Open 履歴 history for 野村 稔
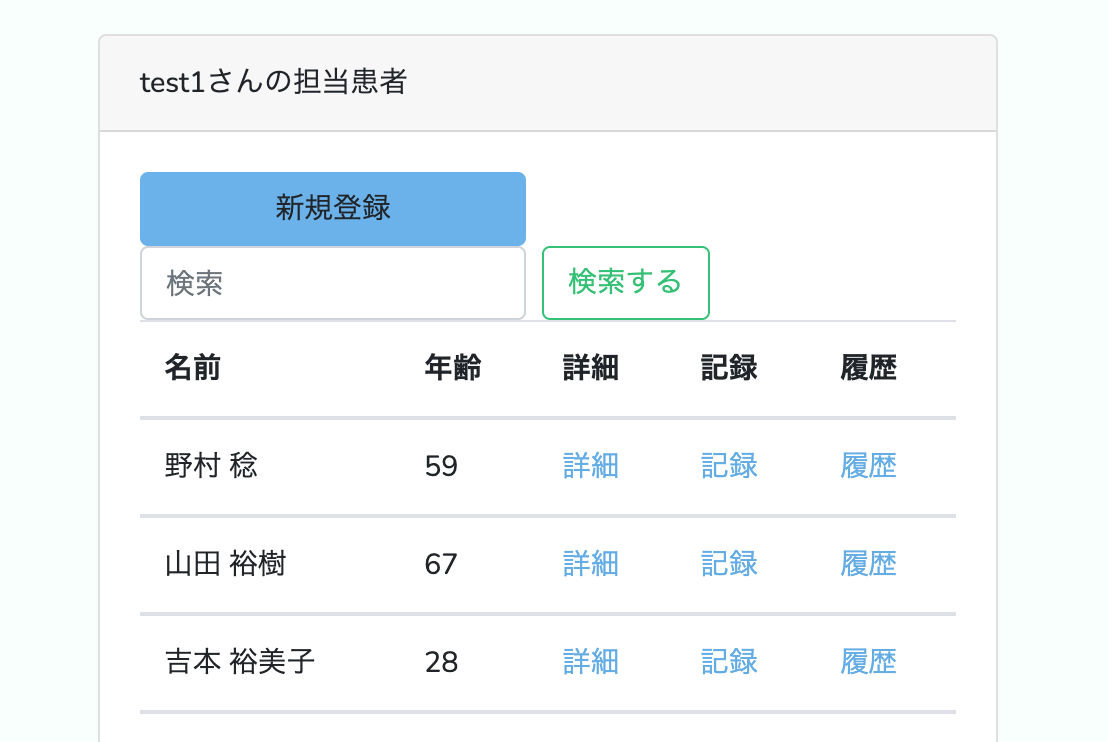 pos(868,465)
